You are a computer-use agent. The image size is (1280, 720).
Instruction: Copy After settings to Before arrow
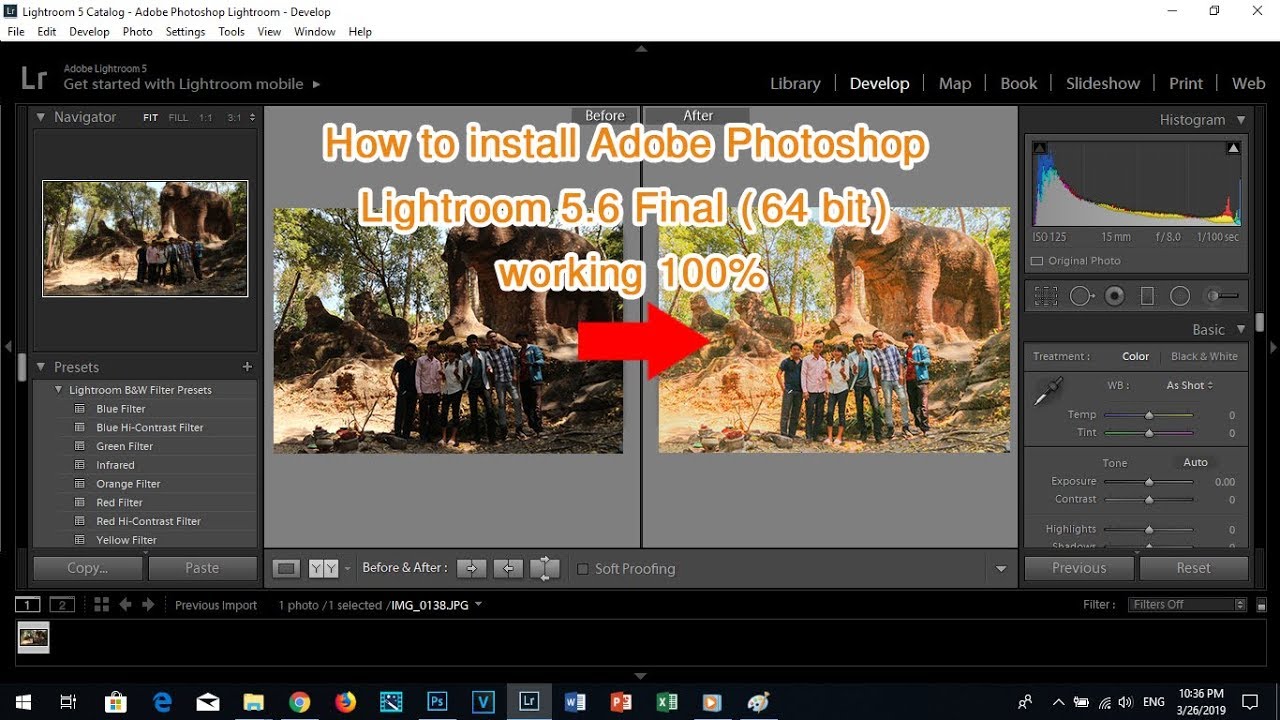508,568
